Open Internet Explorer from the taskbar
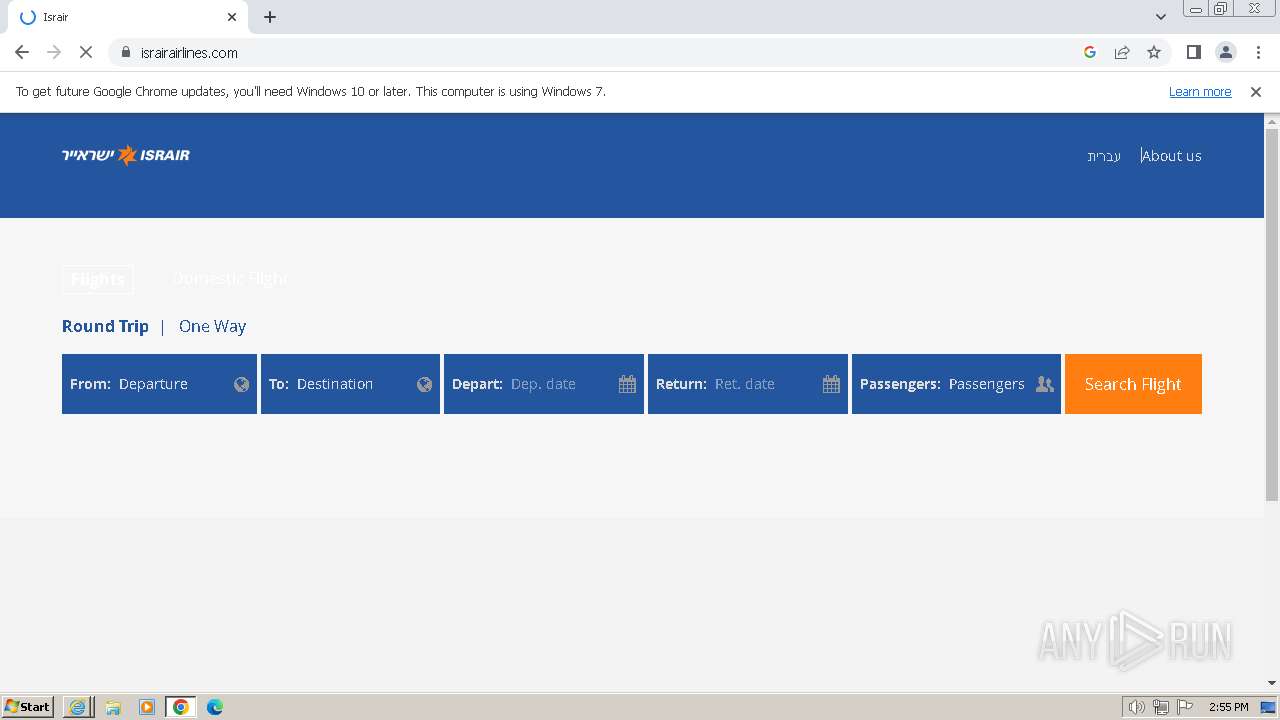 [x=77, y=707]
